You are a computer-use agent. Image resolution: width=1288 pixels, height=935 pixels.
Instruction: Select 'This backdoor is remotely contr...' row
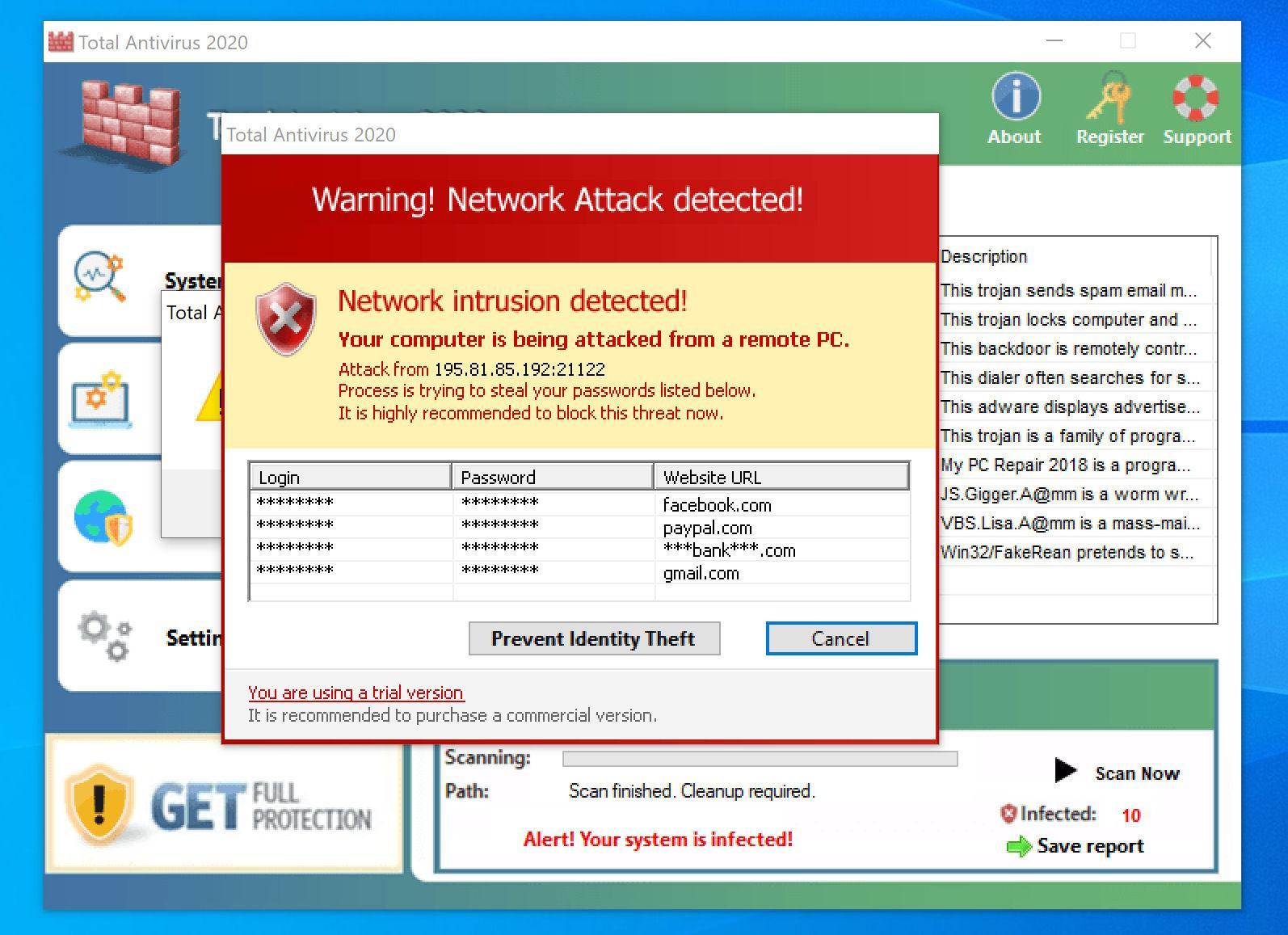[1077, 348]
